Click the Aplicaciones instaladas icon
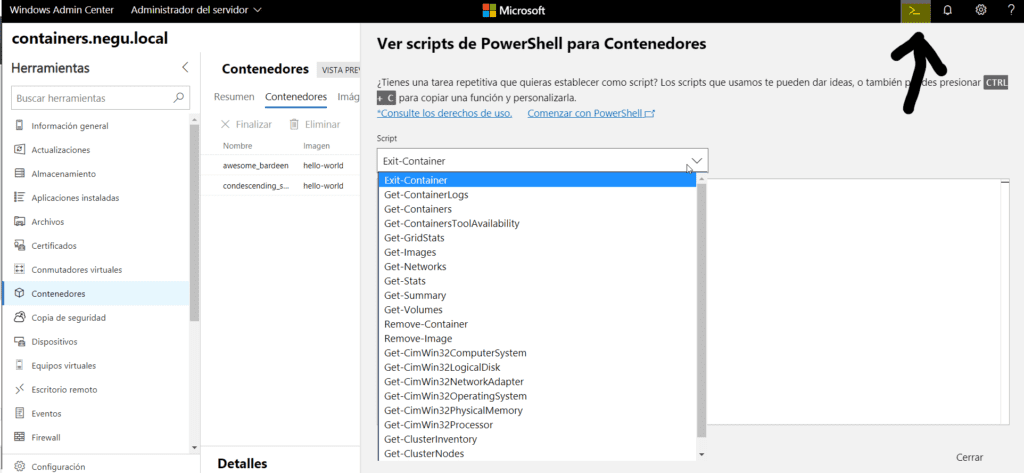The width and height of the screenshot is (1024, 473). 19,197
